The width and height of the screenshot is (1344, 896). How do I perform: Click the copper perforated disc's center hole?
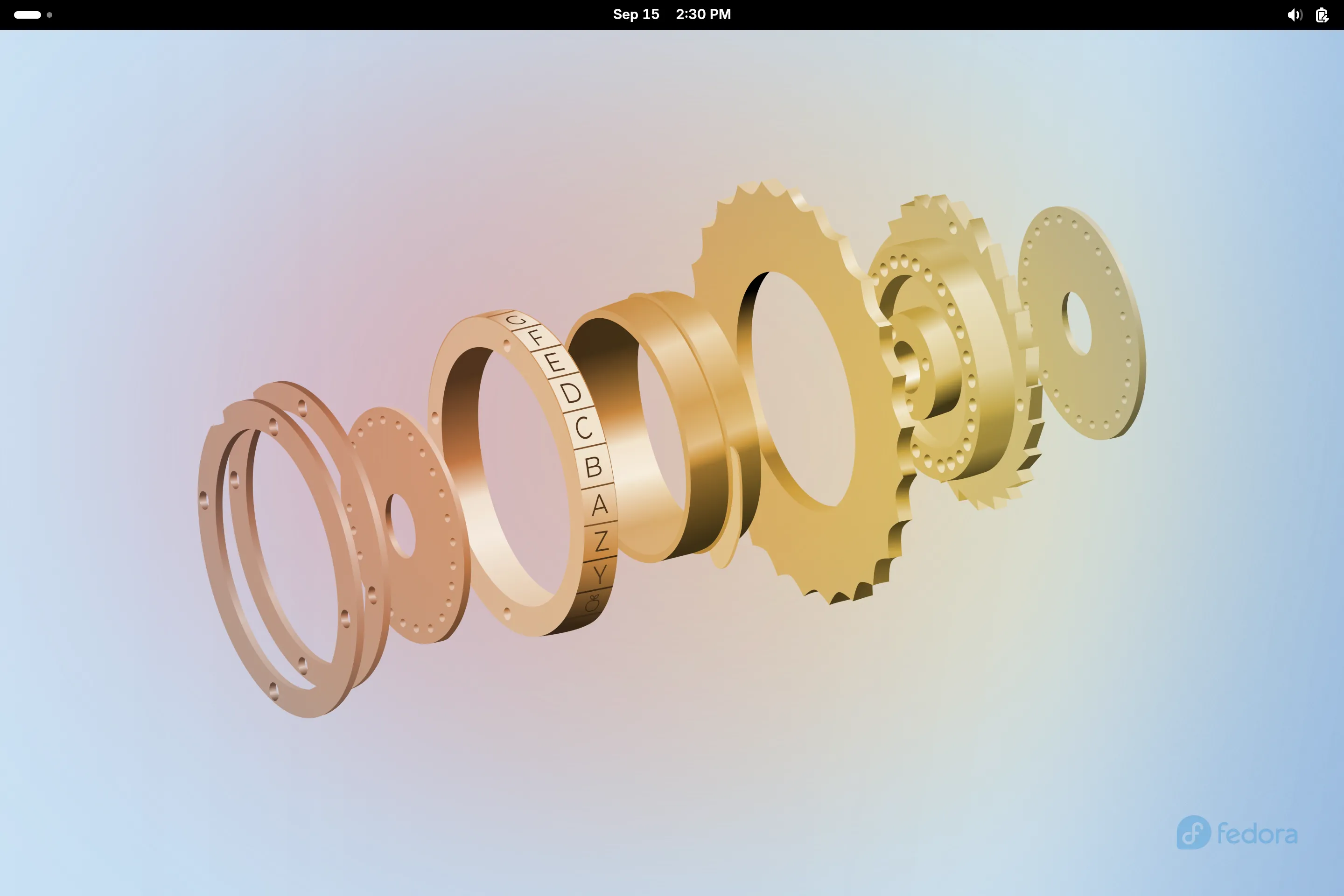(400, 526)
